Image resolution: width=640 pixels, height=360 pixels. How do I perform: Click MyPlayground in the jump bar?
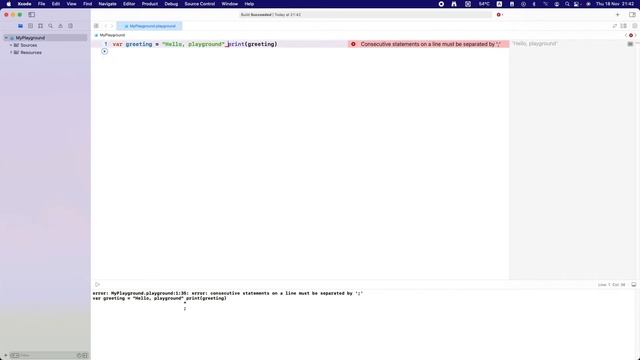point(112,35)
